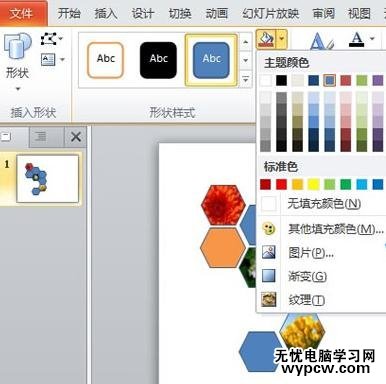
Task: Pick the purple theme color swatch
Action: pyautogui.click(x=378, y=80)
